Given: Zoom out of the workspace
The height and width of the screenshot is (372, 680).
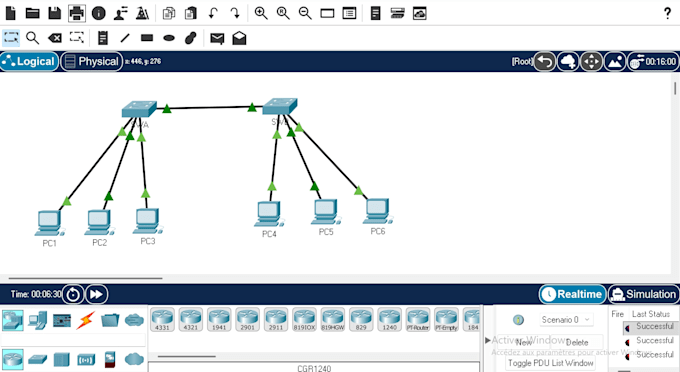Looking at the screenshot, I should point(305,13).
